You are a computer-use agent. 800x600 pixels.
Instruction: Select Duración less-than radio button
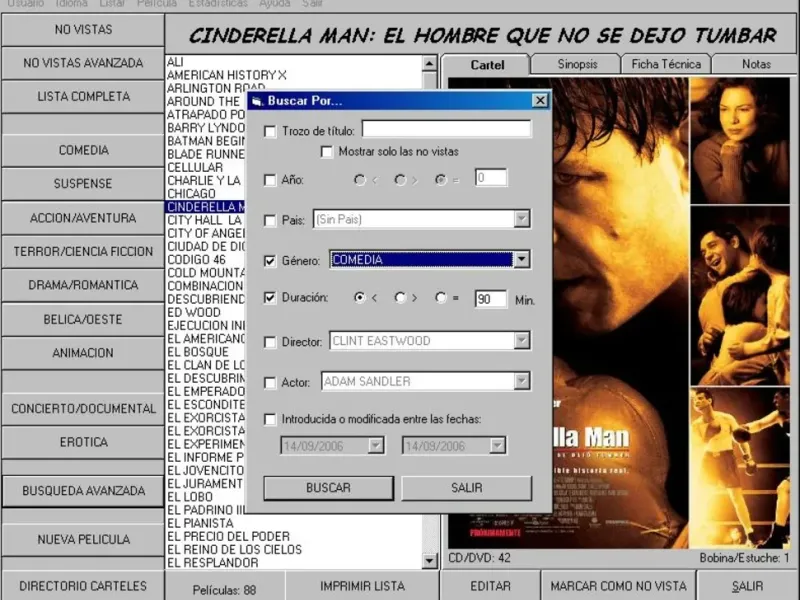coord(360,297)
